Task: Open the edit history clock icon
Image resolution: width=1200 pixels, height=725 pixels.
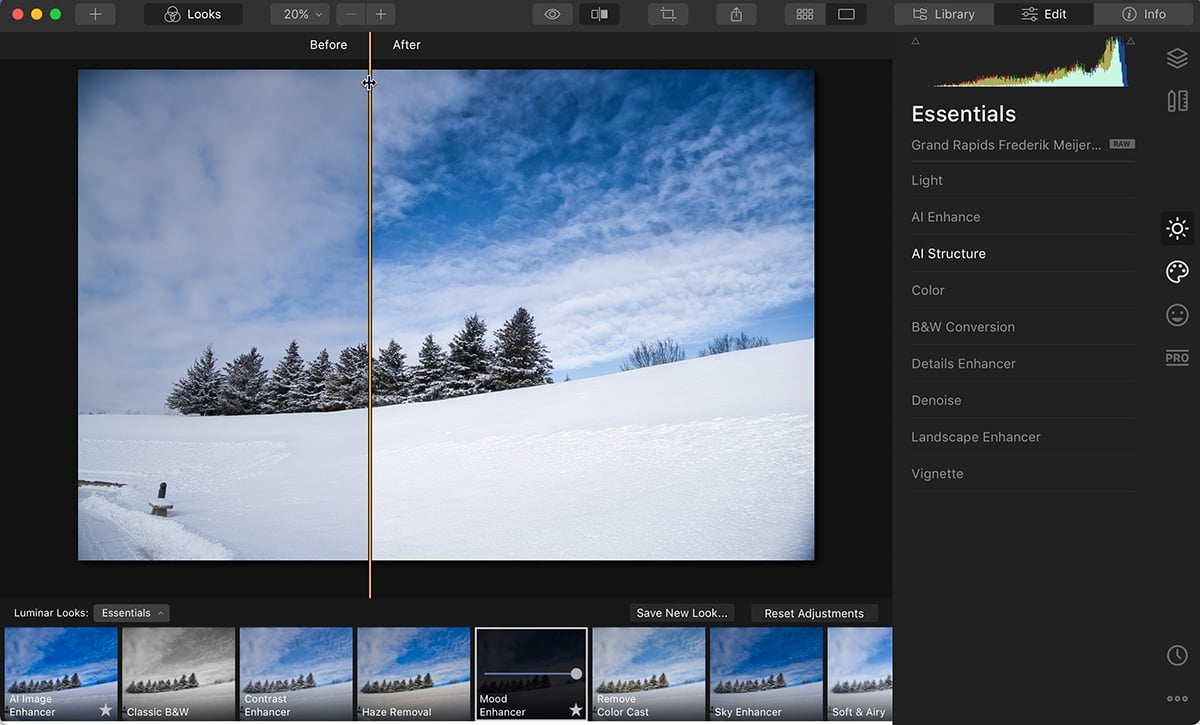Action: [1176, 655]
